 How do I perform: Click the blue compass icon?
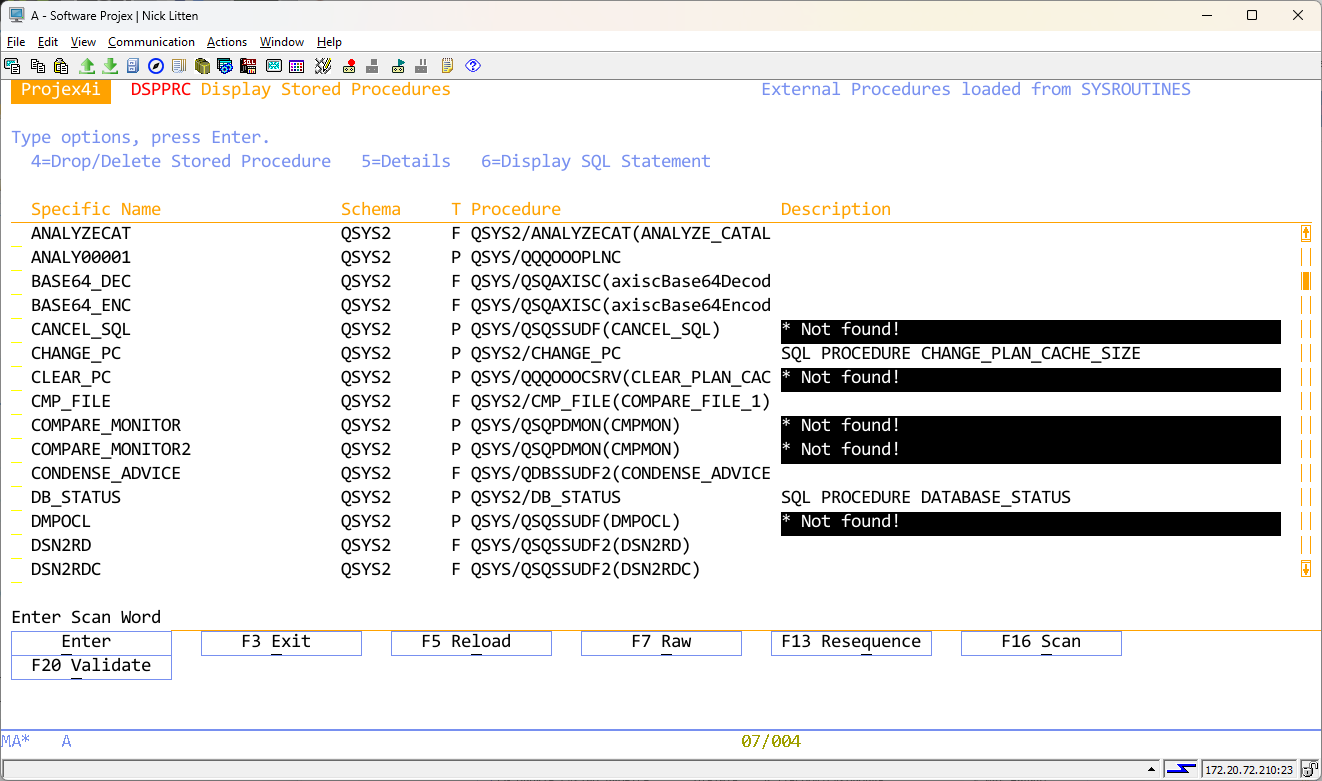[x=156, y=66]
